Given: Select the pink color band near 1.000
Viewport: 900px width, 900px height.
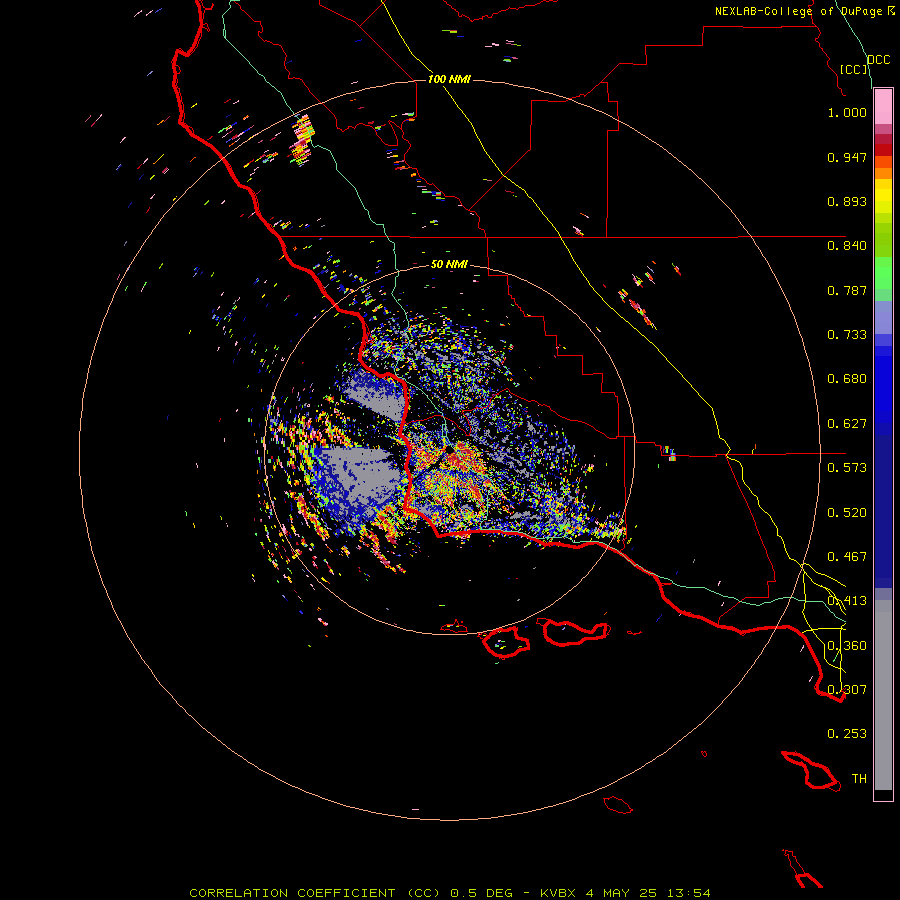Looking at the screenshot, I should (x=883, y=106).
